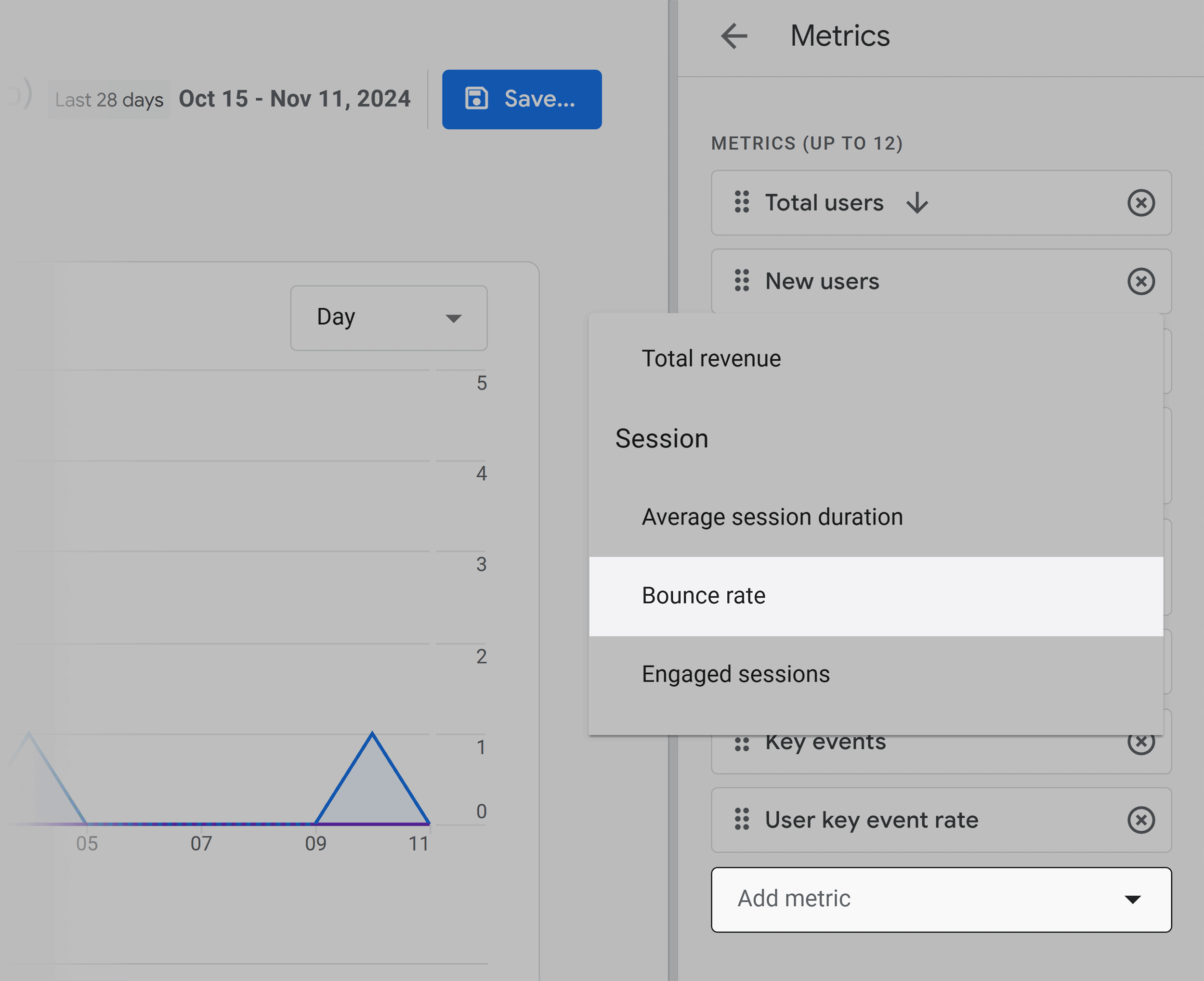Screen dimensions: 1204x981
Task: Click Total revenue option in list
Action: click(x=711, y=358)
